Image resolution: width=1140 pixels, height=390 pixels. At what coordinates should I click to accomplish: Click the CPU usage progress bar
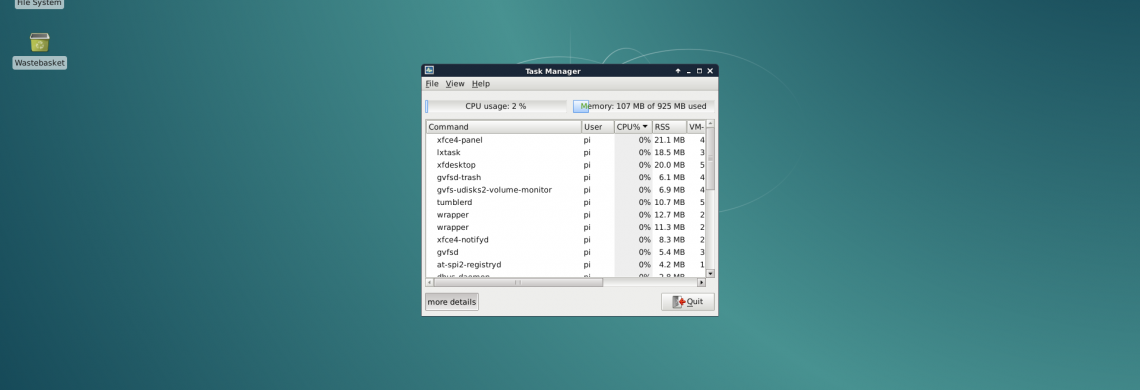[496, 106]
